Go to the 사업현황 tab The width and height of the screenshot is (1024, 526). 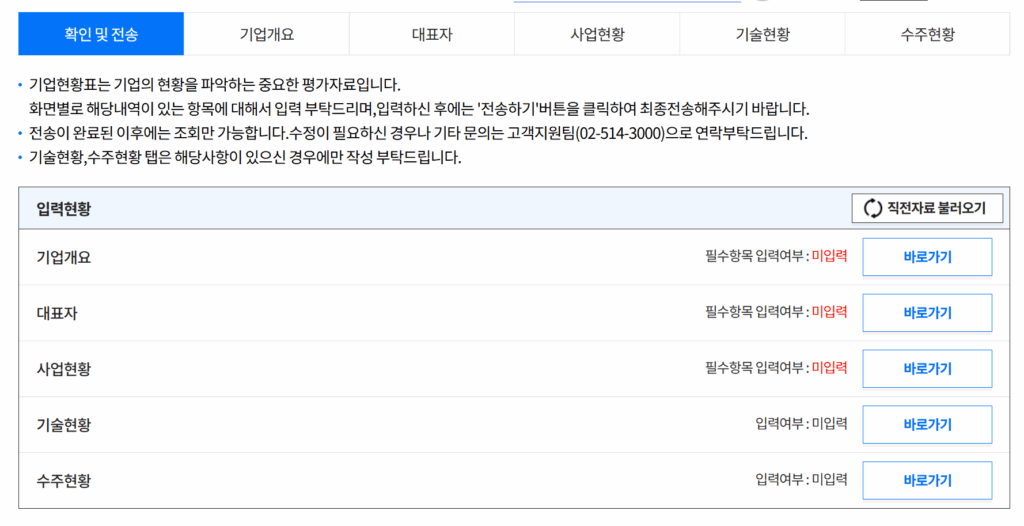(x=597, y=34)
